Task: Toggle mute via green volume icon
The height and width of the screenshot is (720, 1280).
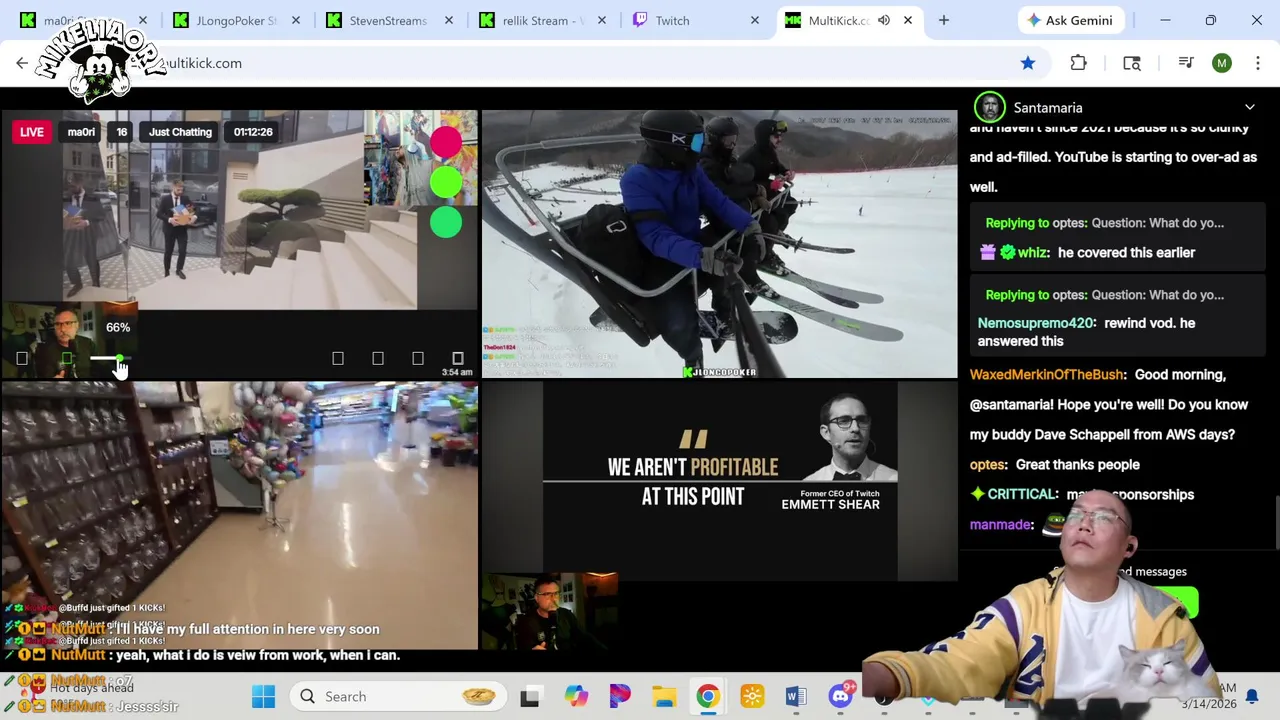Action: point(67,358)
